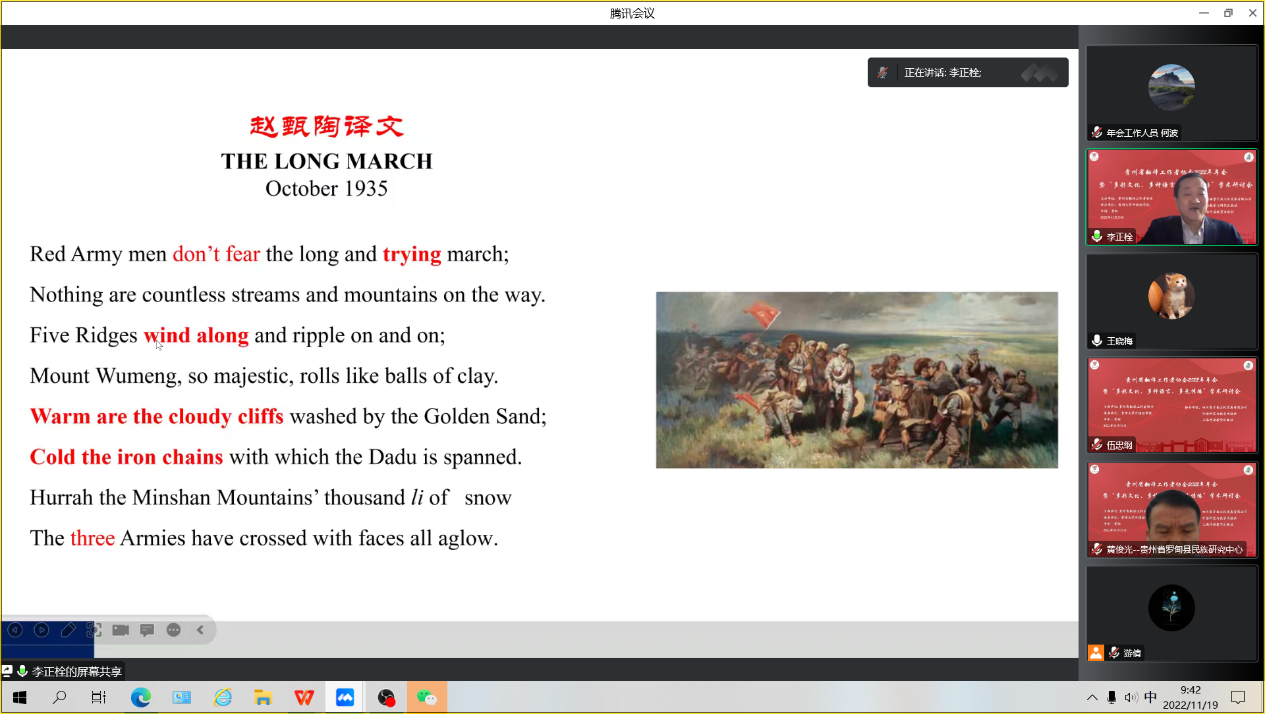Click the date text October 1935
This screenshot has height=714, width=1265.
(327, 188)
